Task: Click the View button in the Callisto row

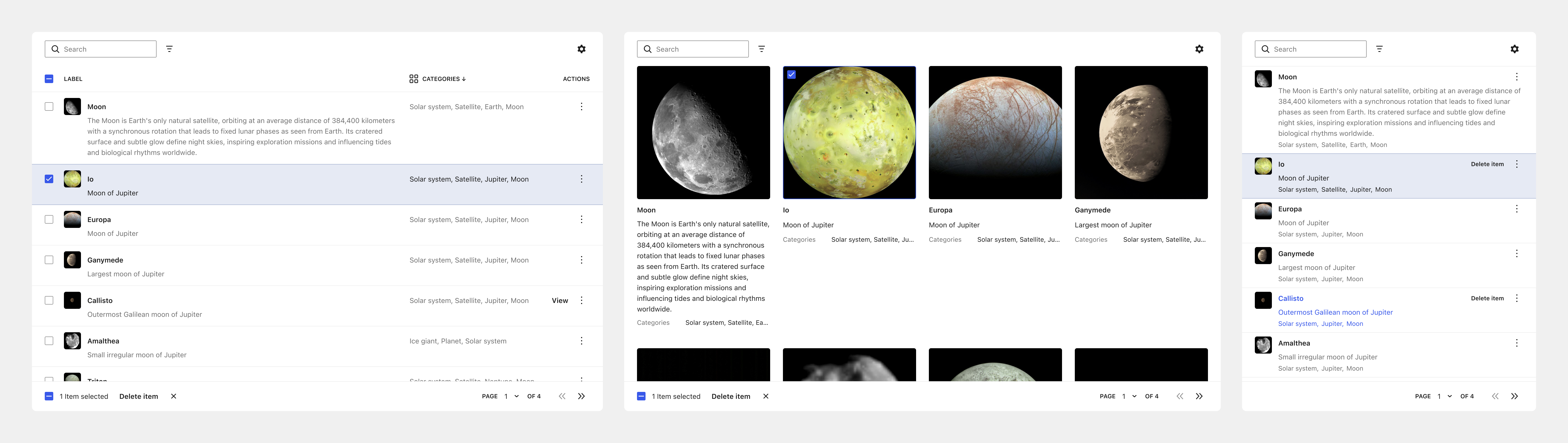Action: 560,301
